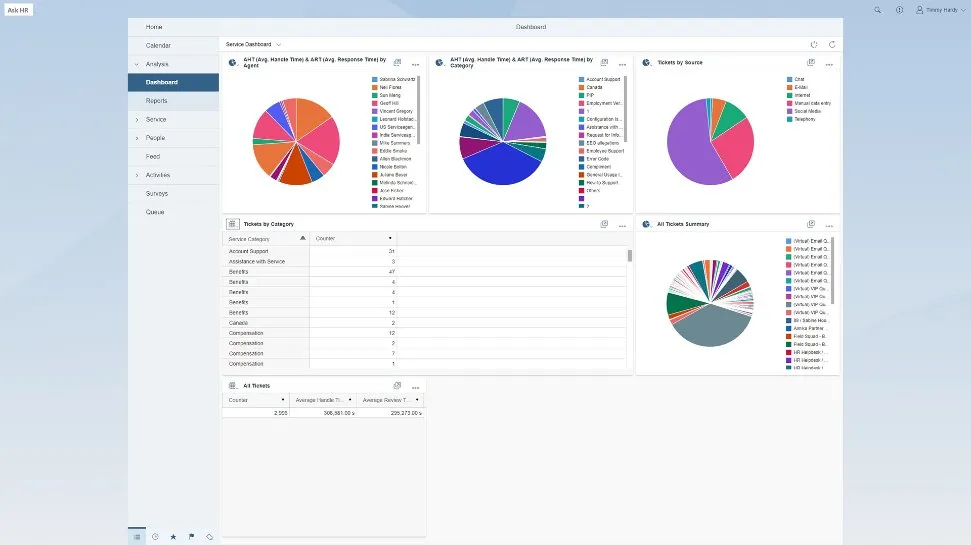This screenshot has height=545, width=971.
Task: Click the refresh icon on dashboard toolbar
Action: tap(832, 44)
